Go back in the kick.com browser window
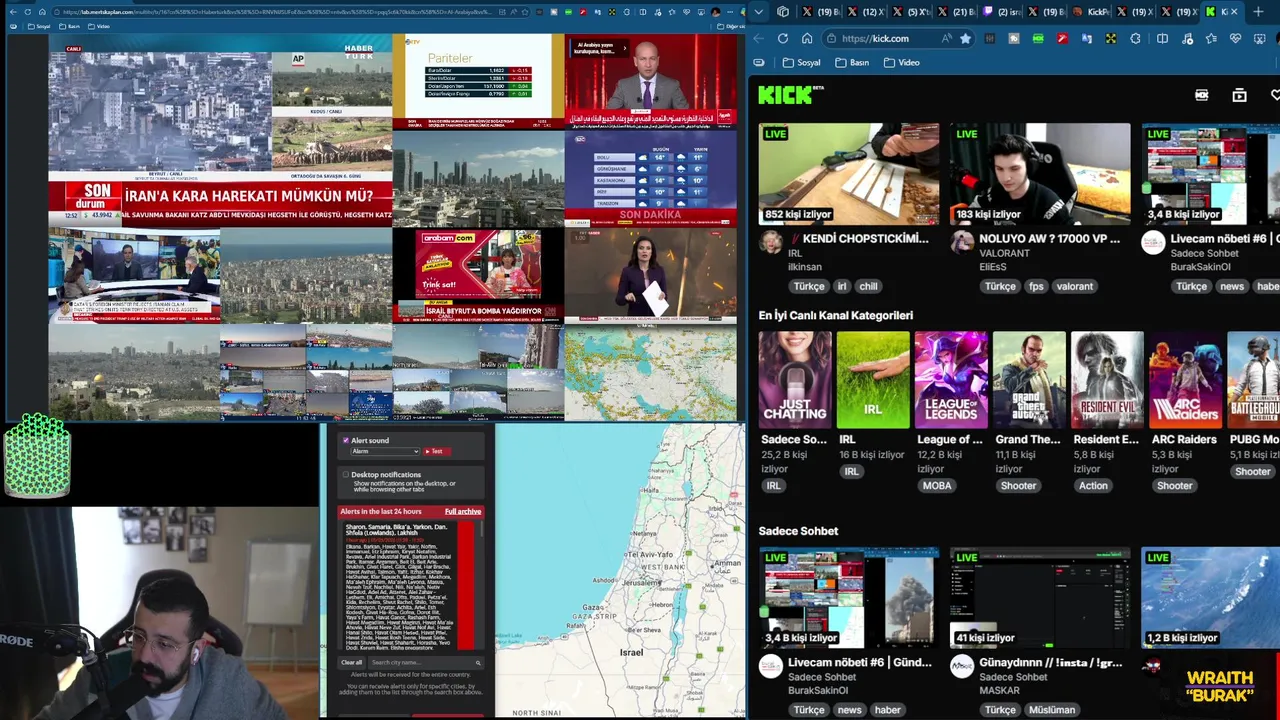This screenshot has height=720, width=1280. (x=758, y=38)
